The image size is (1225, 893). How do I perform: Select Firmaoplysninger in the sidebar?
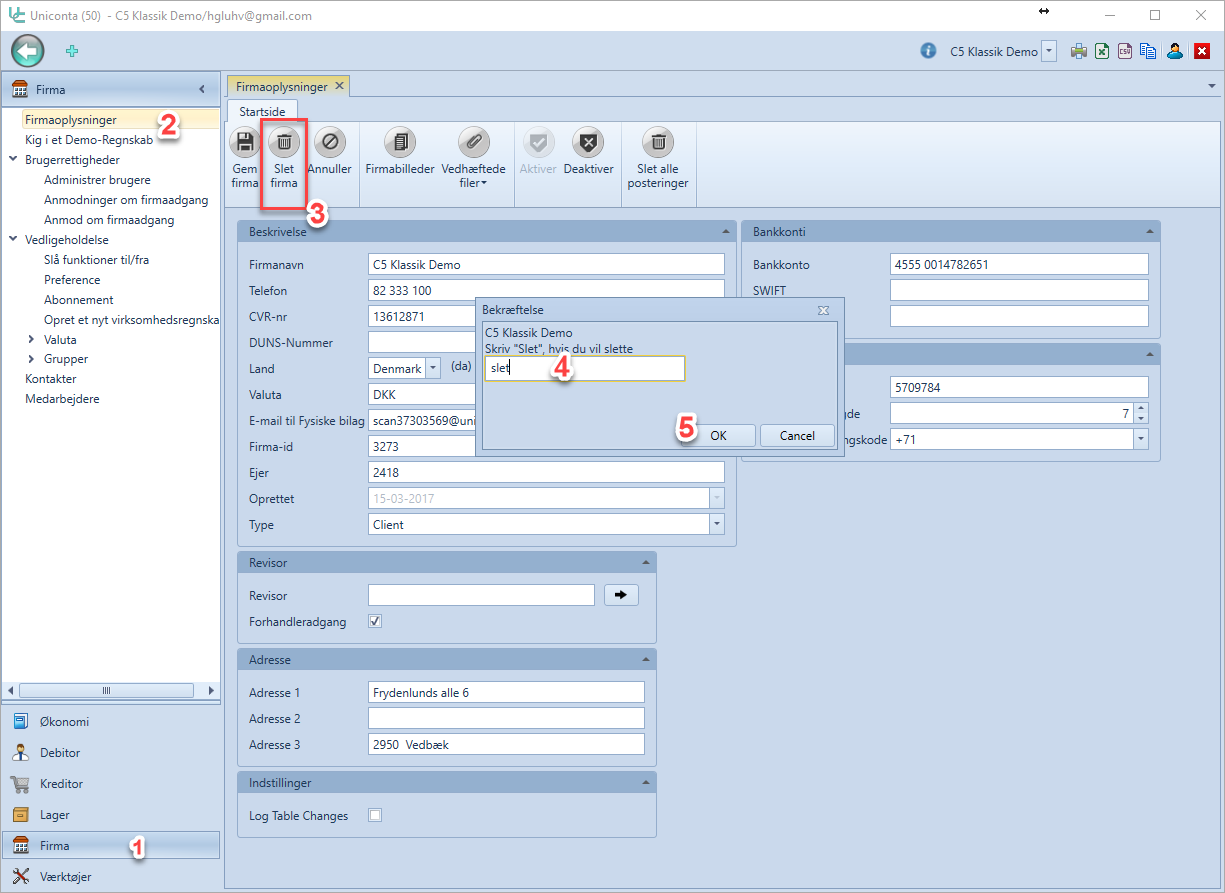[x=71, y=120]
